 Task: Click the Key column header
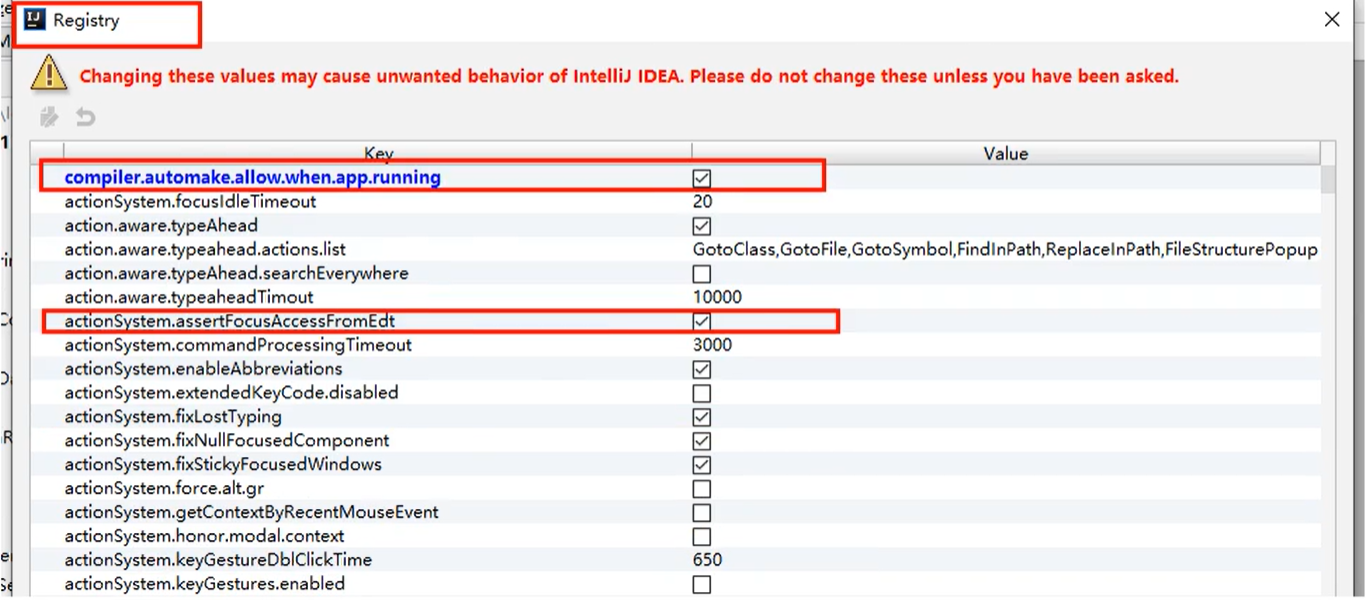(x=378, y=153)
